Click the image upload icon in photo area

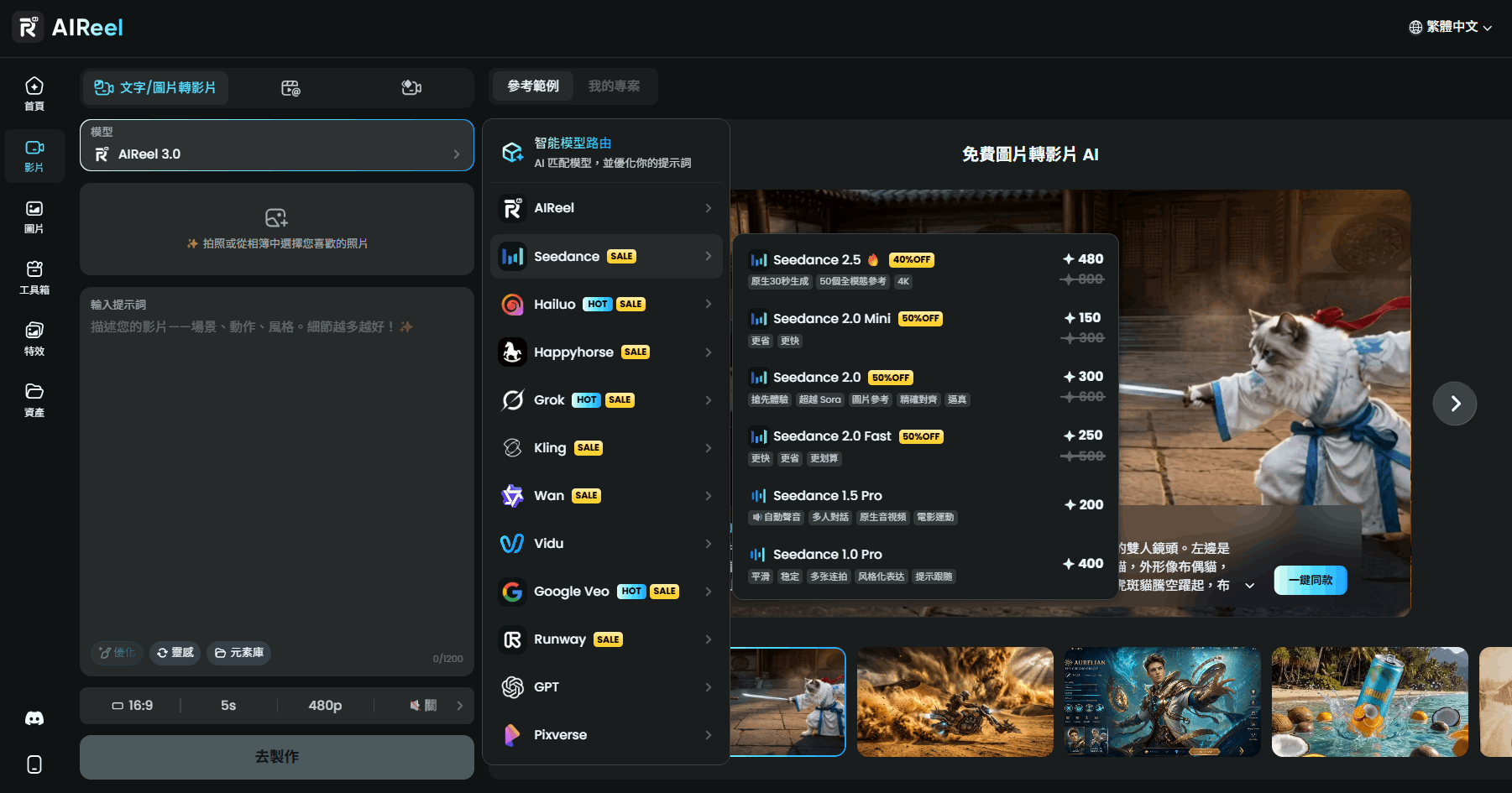pos(276,218)
